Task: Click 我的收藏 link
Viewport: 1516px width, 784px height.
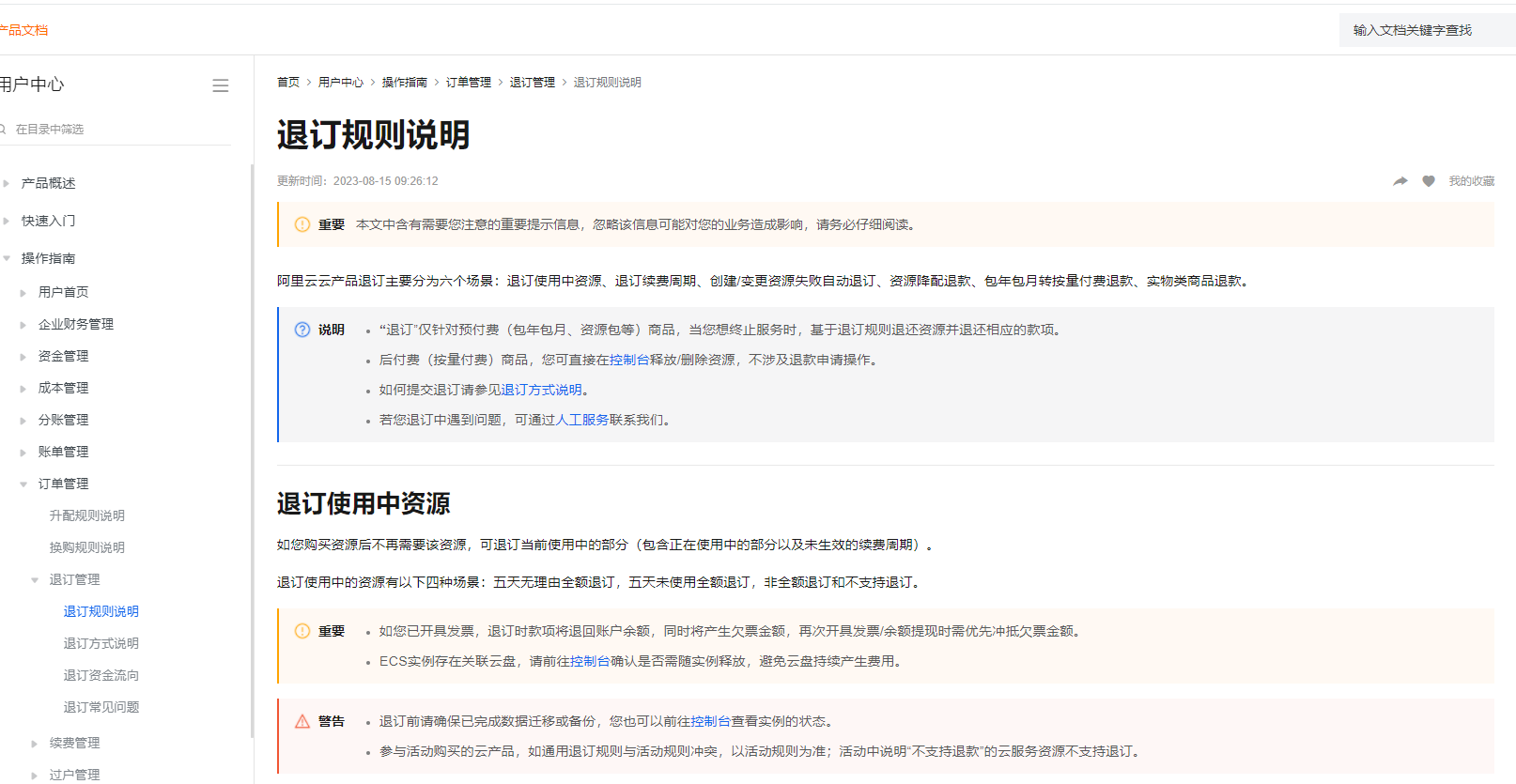Action: pos(1471,181)
